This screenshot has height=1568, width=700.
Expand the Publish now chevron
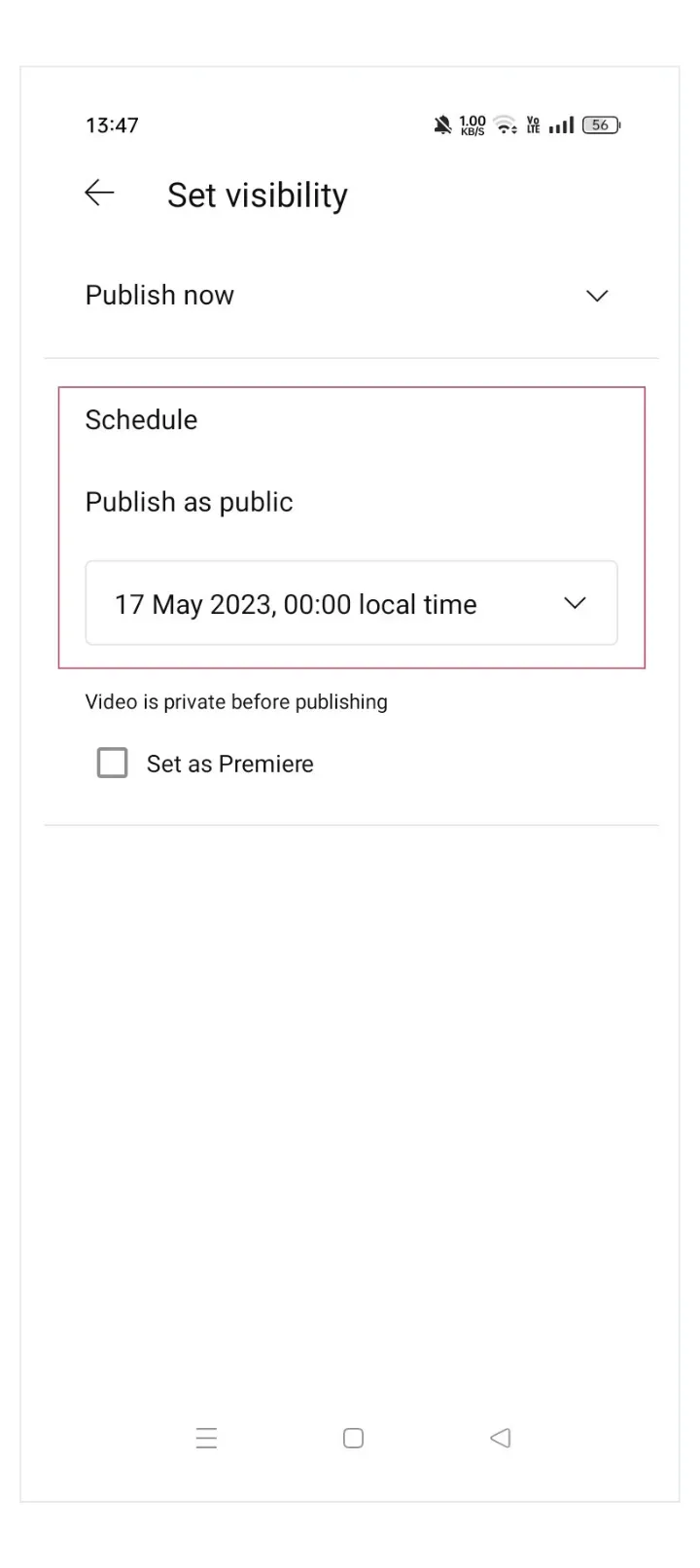coord(597,296)
